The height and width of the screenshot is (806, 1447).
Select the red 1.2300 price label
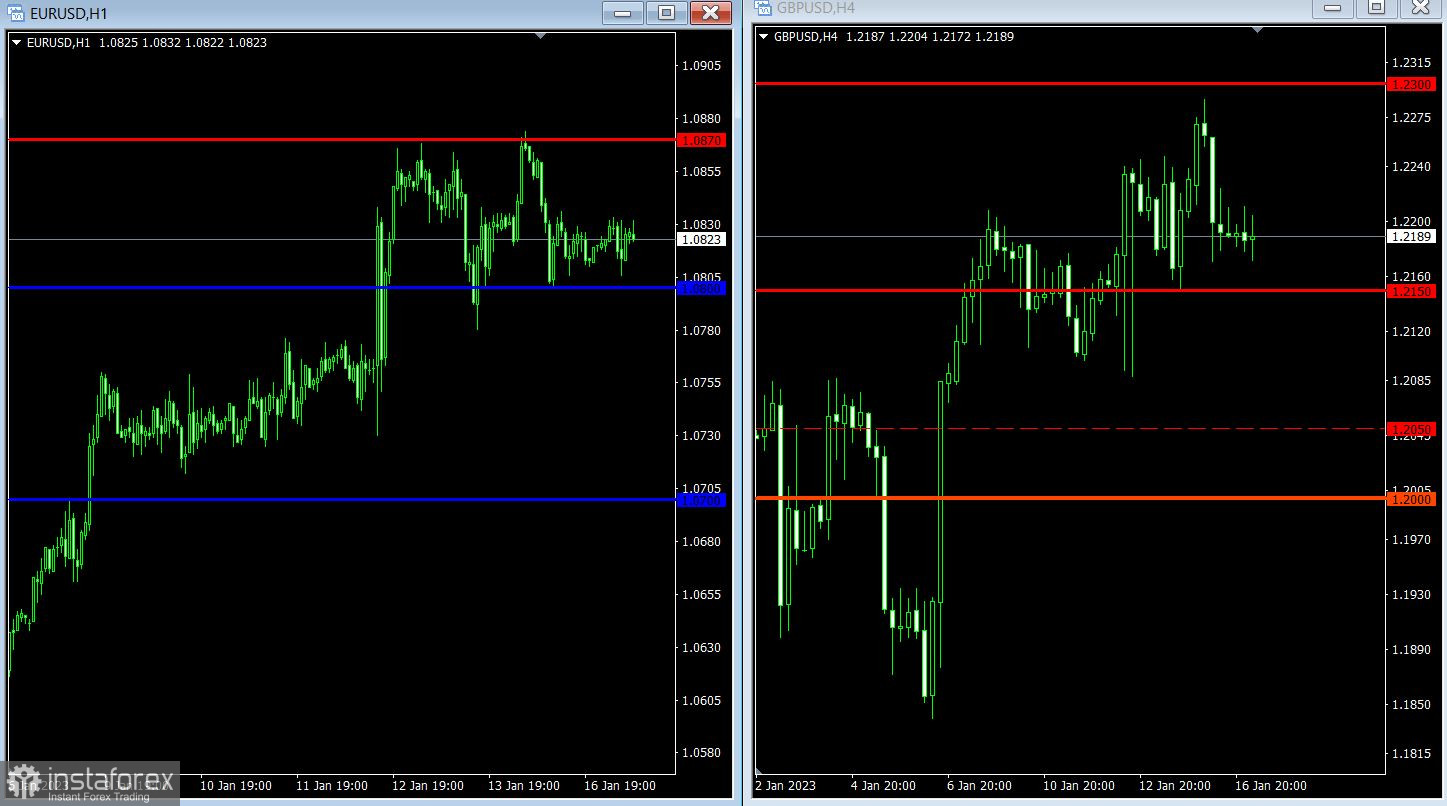tap(1412, 85)
